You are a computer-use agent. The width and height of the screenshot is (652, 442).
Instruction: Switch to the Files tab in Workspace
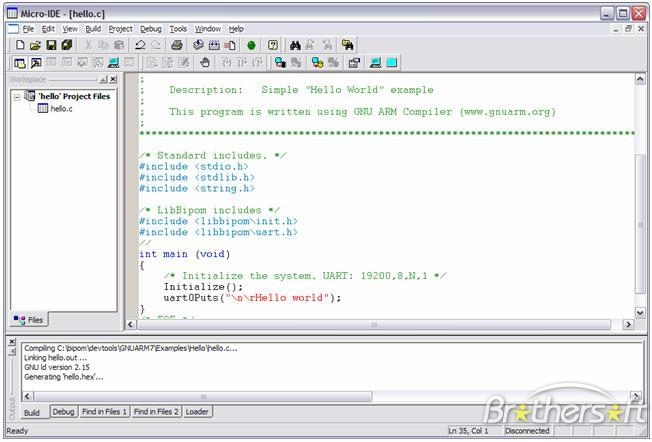point(28,320)
